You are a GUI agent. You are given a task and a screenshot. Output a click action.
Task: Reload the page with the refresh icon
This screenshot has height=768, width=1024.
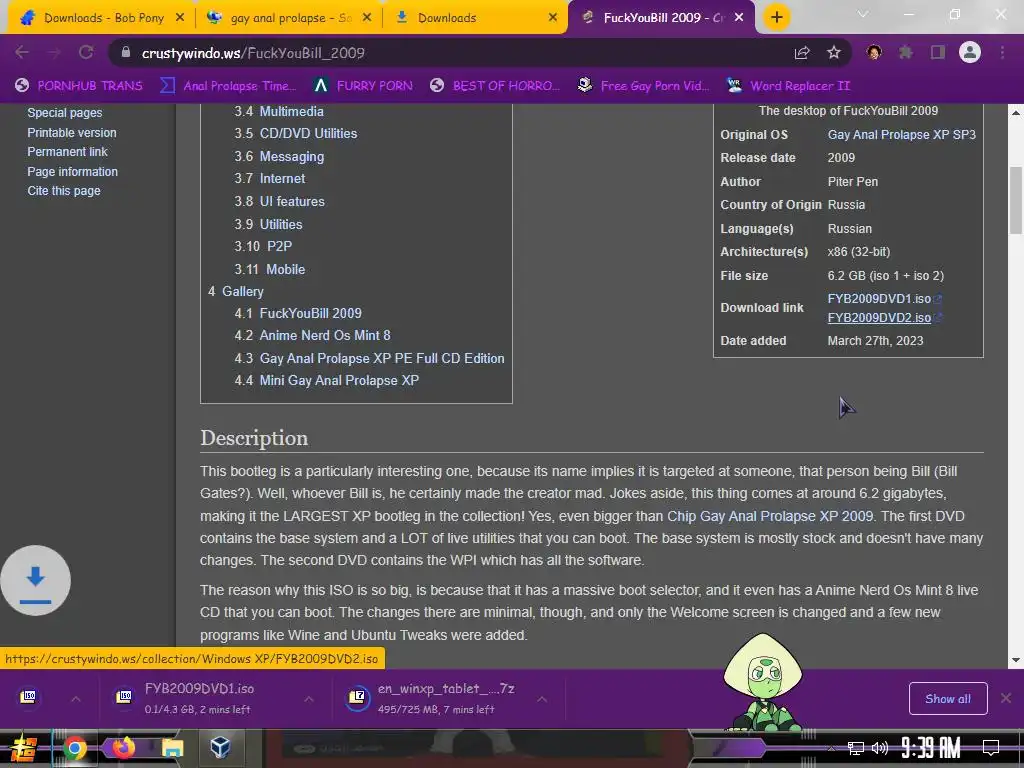click(x=86, y=52)
